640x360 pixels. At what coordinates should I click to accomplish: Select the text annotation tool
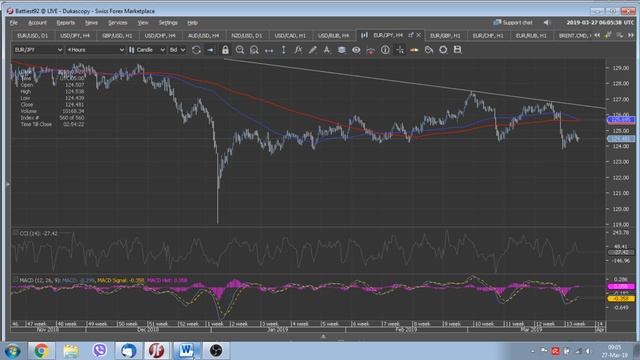click(x=327, y=50)
